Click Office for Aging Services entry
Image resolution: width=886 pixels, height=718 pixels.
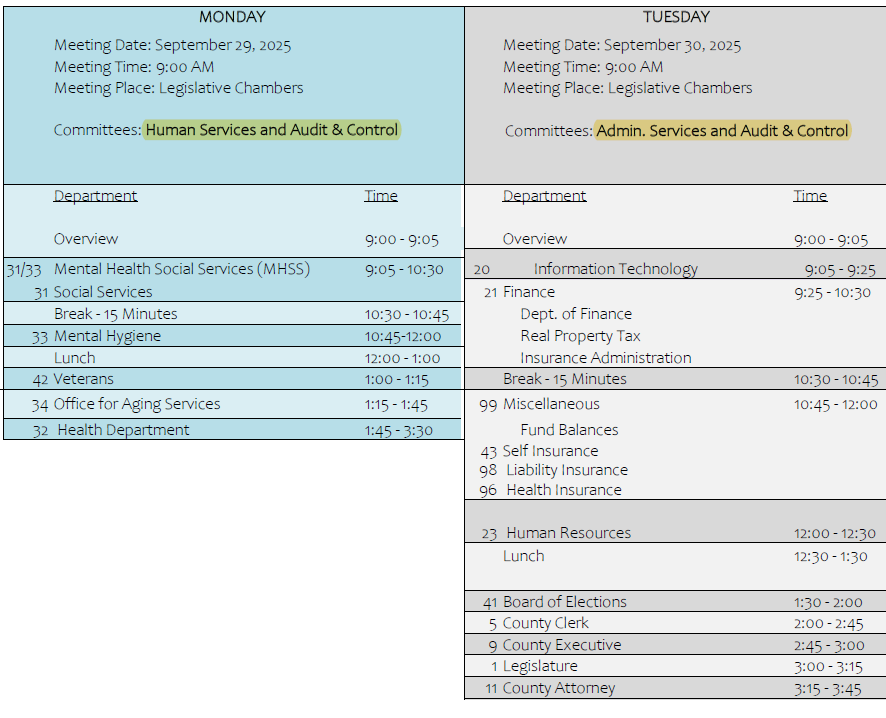137,404
